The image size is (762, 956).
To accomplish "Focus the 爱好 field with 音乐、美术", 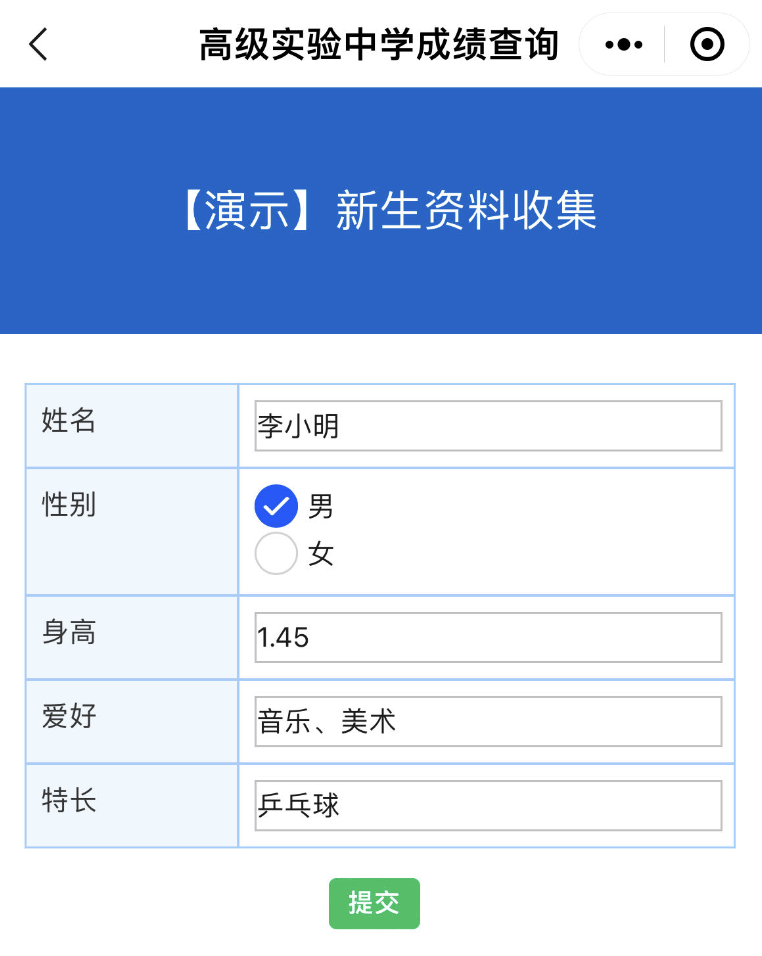I will (x=488, y=721).
